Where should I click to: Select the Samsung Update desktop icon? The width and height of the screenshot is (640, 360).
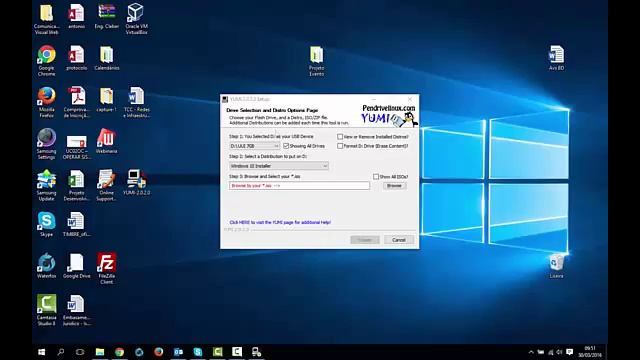(47, 185)
